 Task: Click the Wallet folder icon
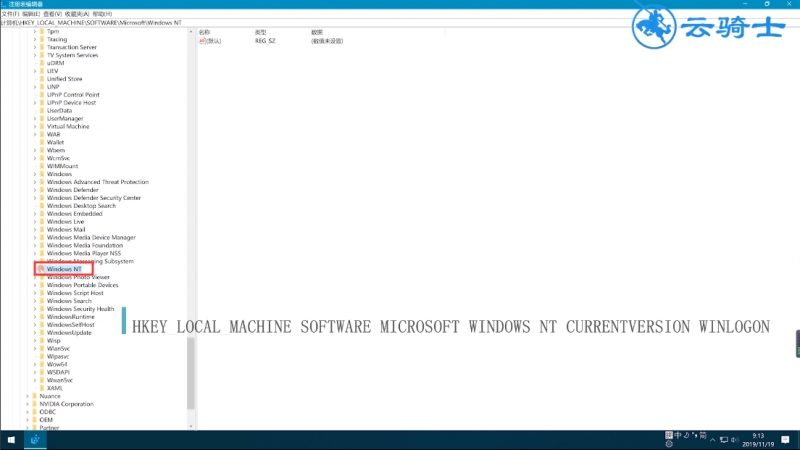42,142
